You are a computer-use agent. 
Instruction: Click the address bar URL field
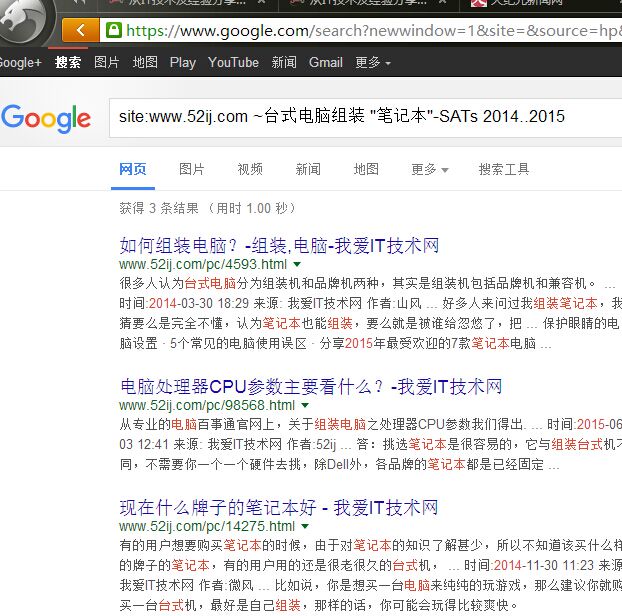(361, 30)
